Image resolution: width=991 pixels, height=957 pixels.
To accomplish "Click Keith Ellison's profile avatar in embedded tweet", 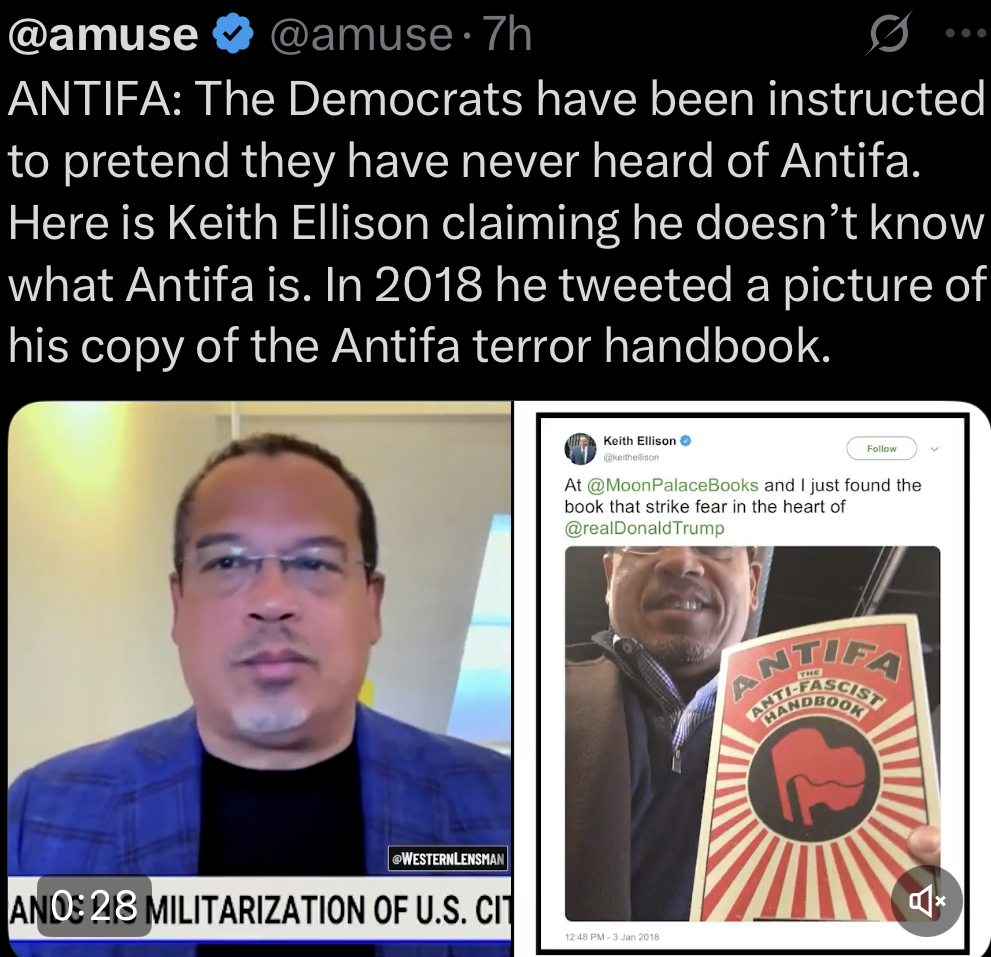I will 580,448.
